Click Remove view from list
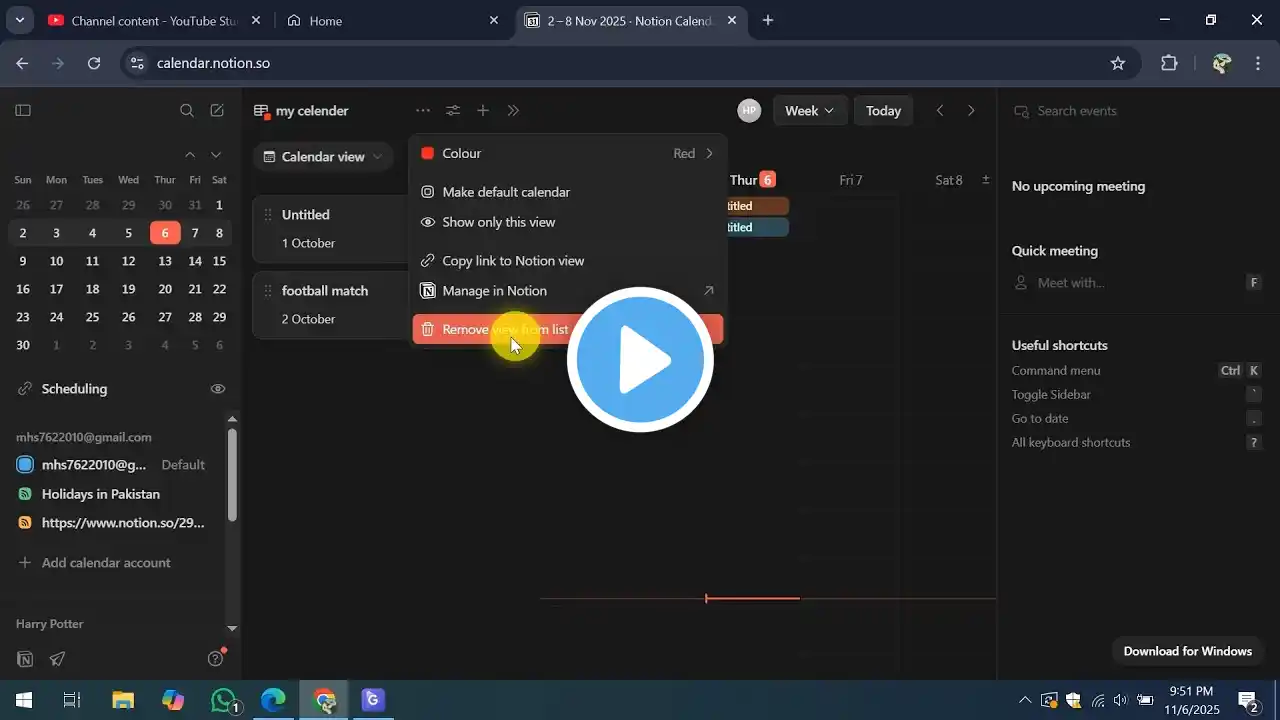 coord(568,329)
